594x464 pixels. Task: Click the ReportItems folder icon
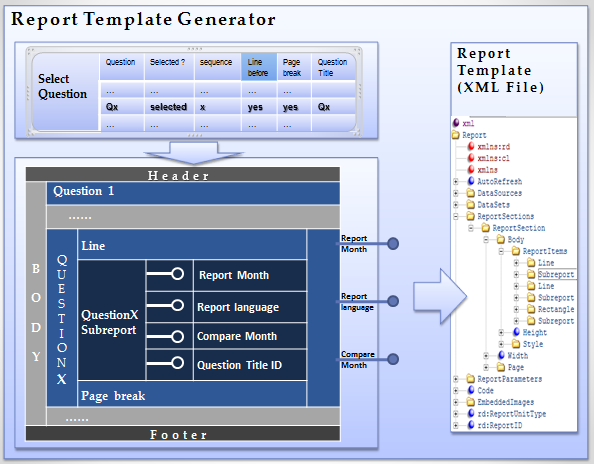(516, 251)
